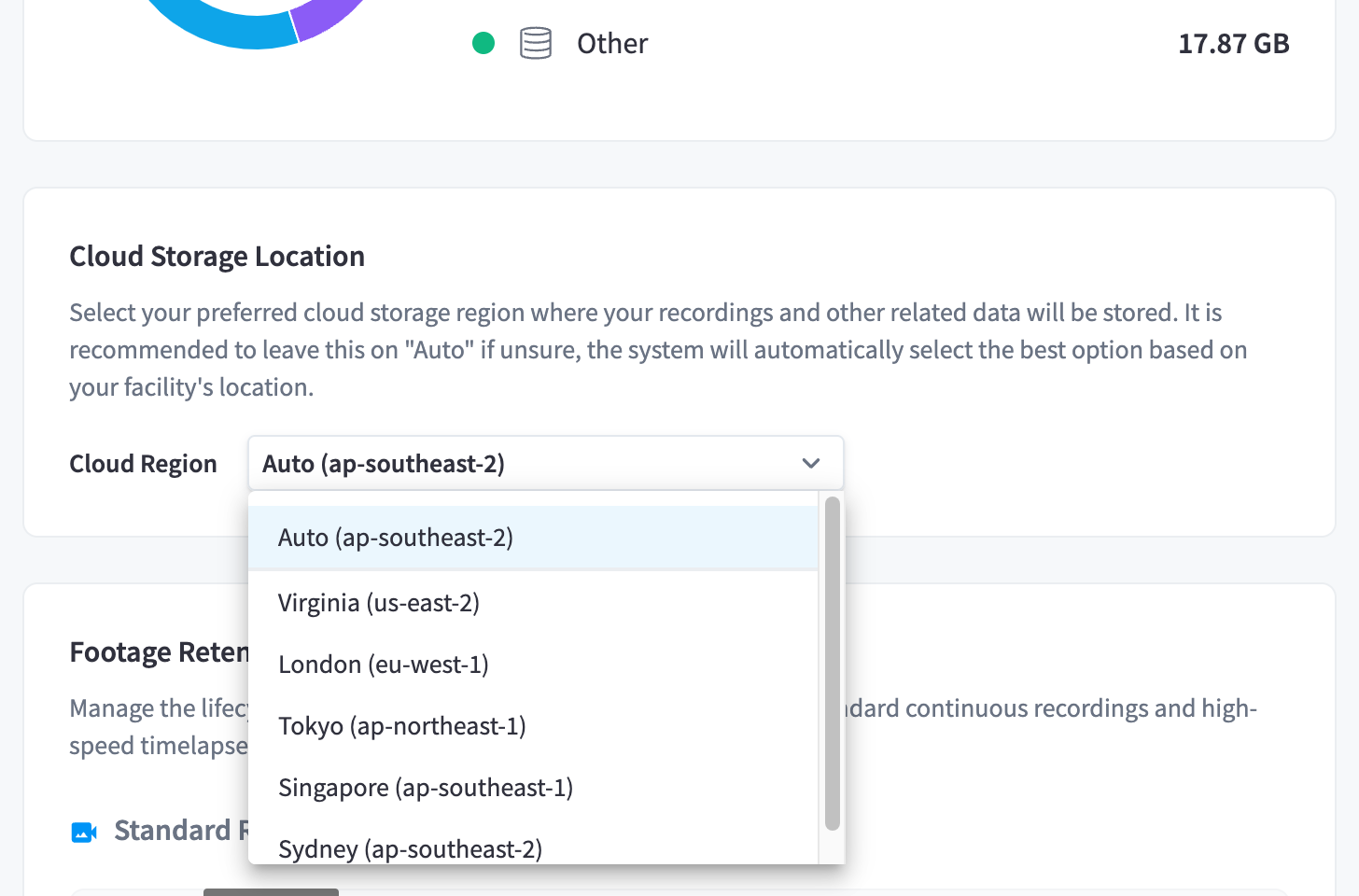The image size is (1359, 896).
Task: Pick Tokyo (ap-northeast-1) from the list
Action: pyautogui.click(x=533, y=725)
